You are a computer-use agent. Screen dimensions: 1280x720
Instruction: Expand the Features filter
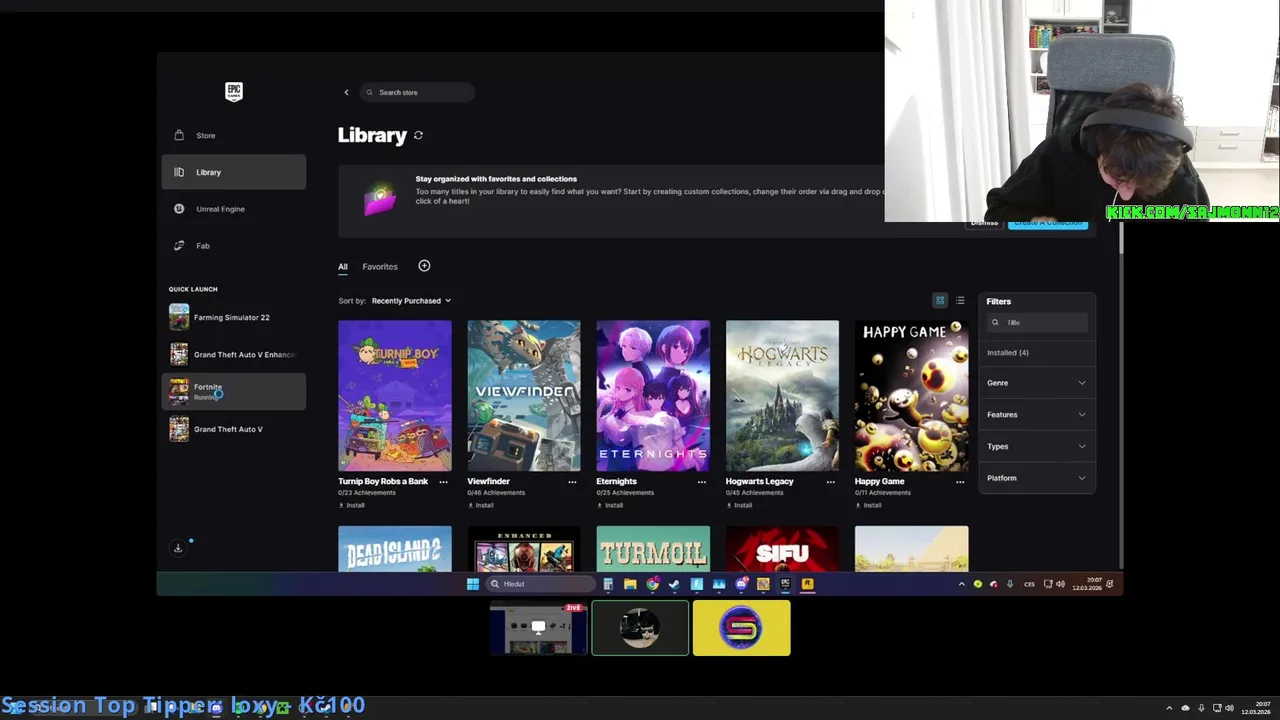[x=1037, y=415]
